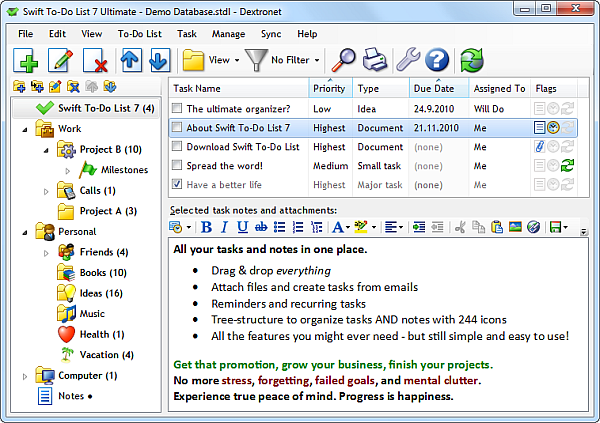
Task: Click the Cut scissors icon in the notes toolbar
Action: 460,227
